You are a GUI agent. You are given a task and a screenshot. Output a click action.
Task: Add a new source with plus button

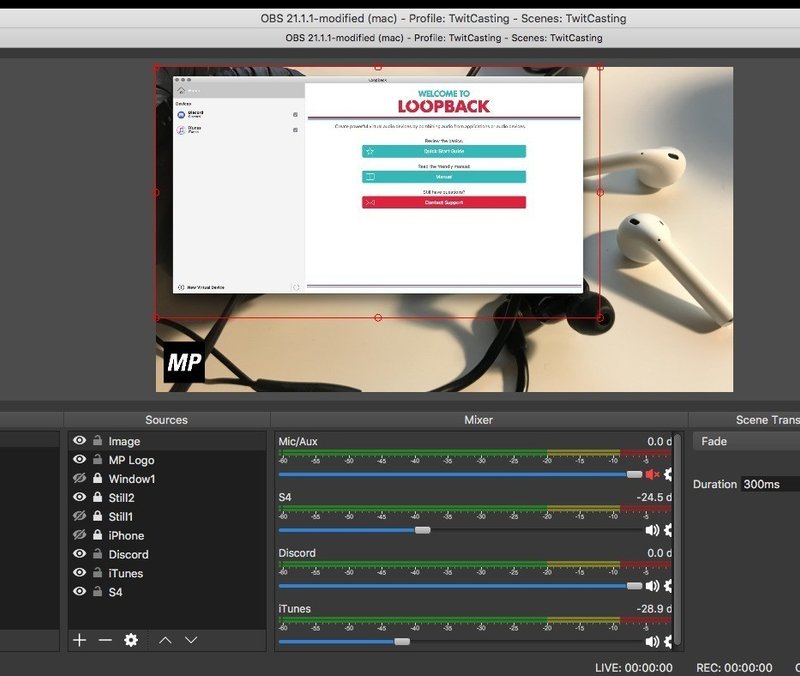[80, 640]
